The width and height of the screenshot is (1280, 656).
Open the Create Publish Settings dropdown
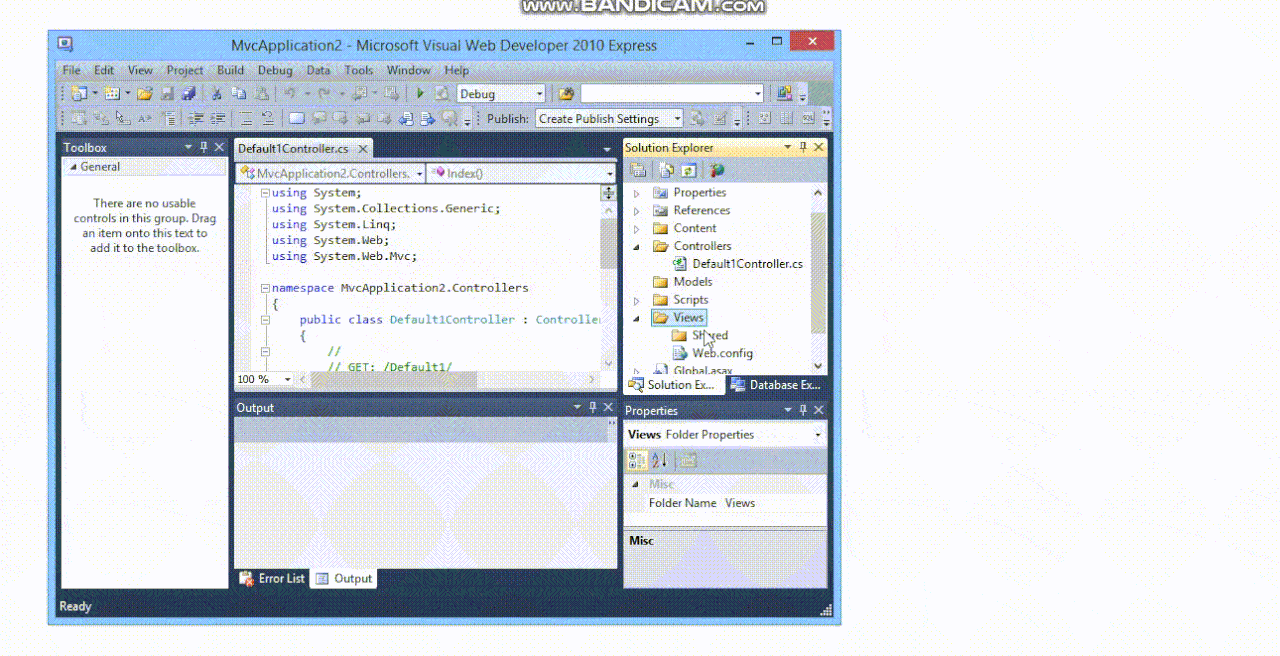(677, 118)
